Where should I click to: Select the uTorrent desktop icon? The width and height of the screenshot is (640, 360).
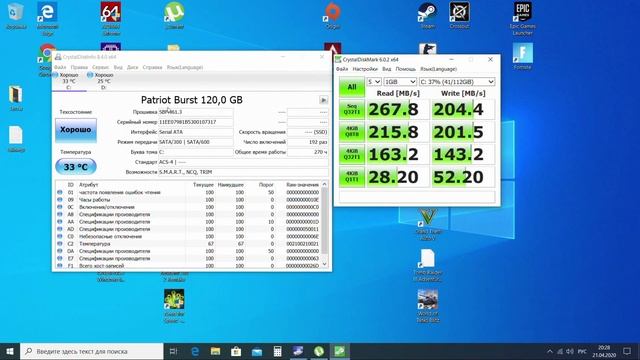tap(174, 16)
